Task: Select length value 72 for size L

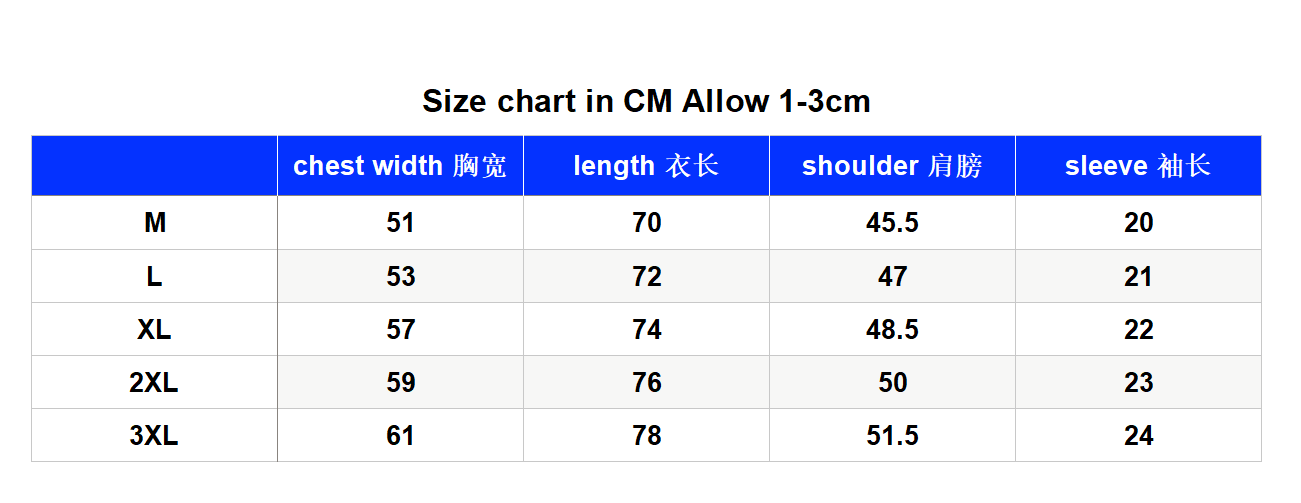Action: click(646, 276)
